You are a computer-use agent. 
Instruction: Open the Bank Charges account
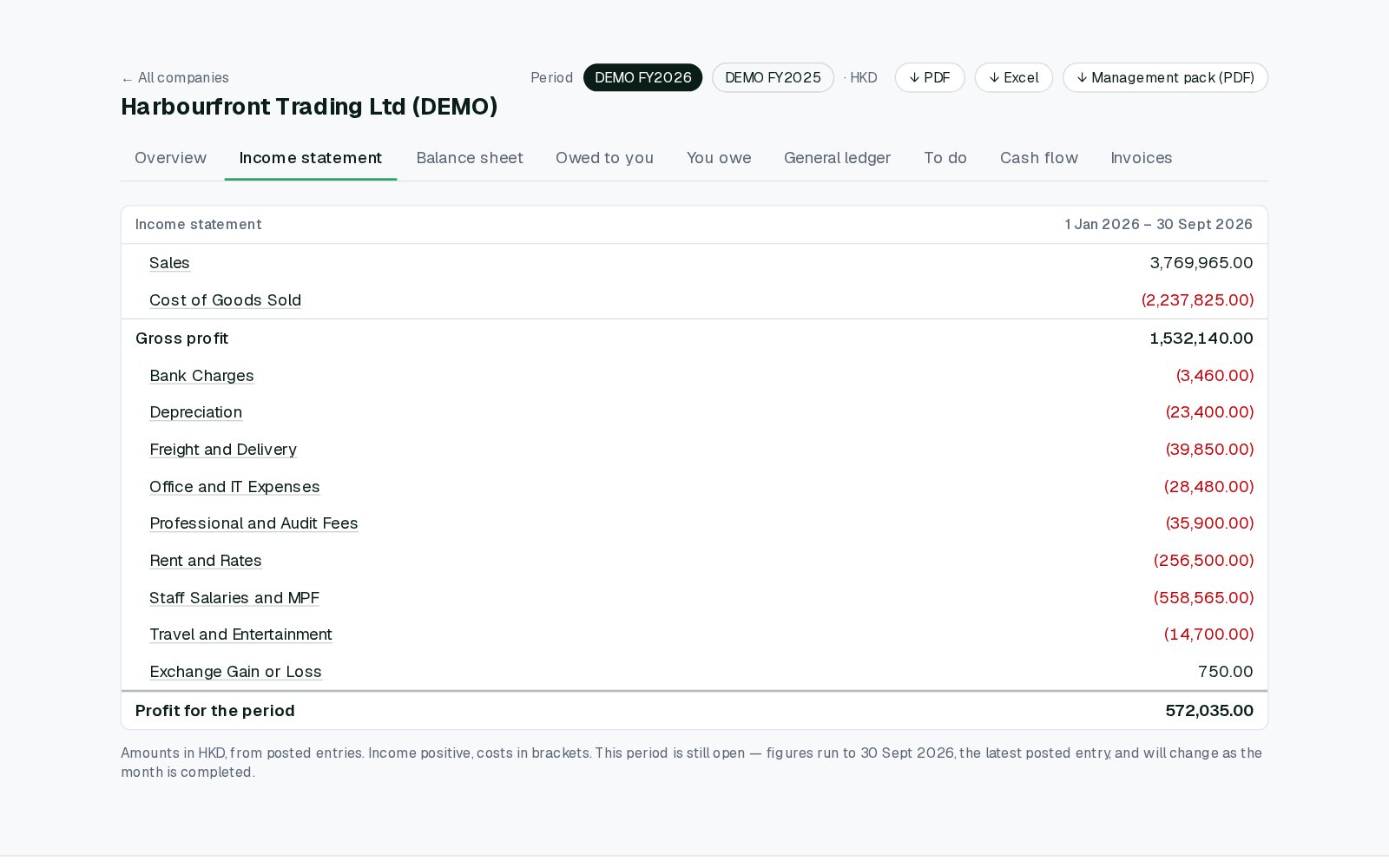point(201,376)
